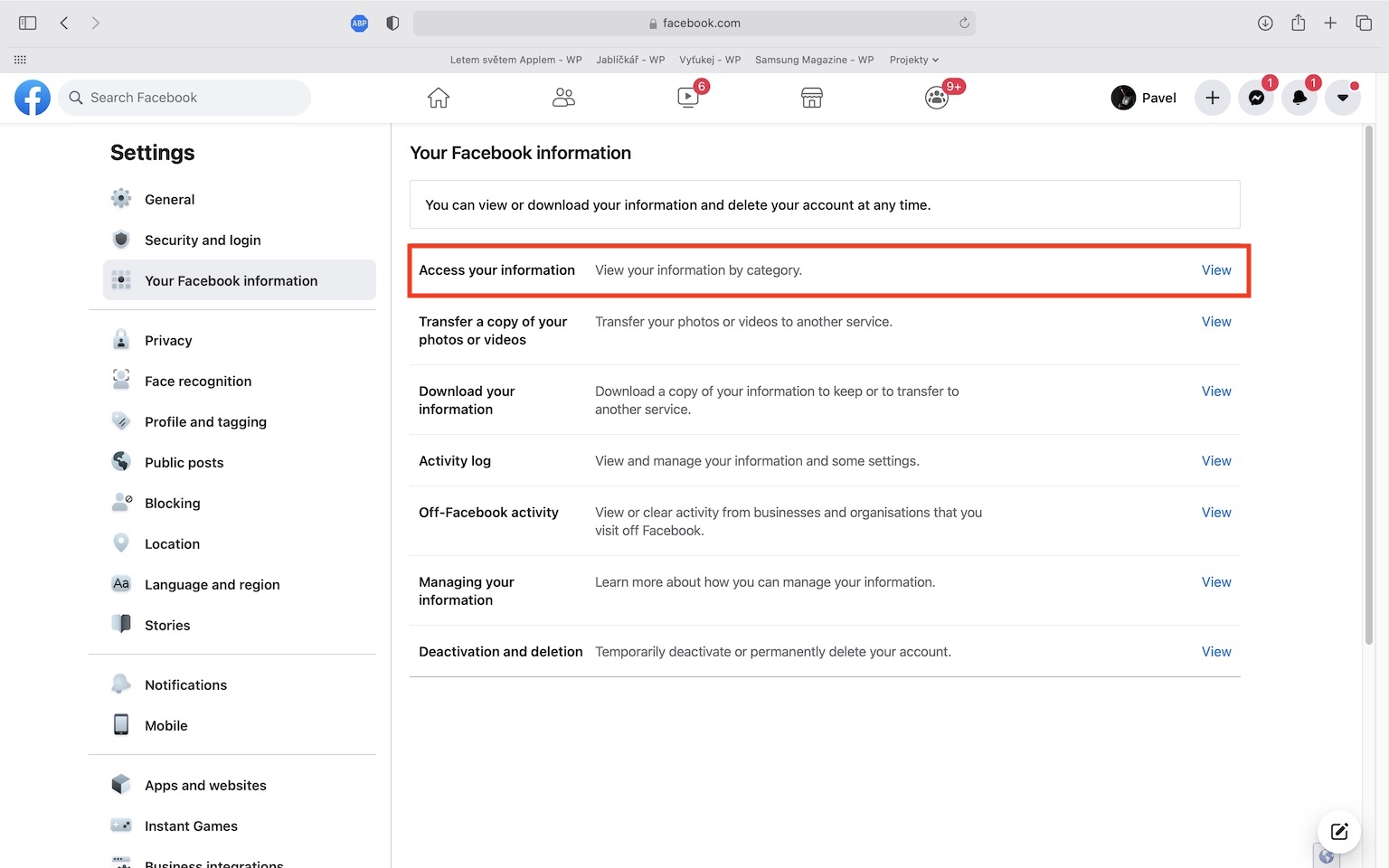Open the Marketplace icon
Viewport: 1389px width, 868px height.
pos(812,98)
